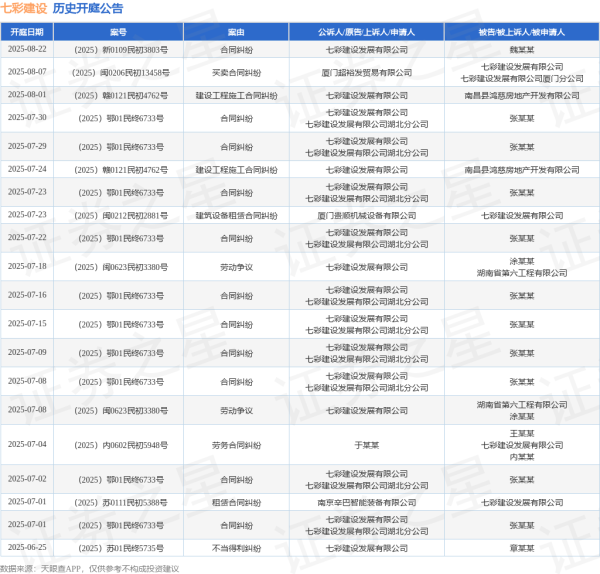Select the date cell 2025-07-02
This screenshot has height=574, width=600.
tap(27, 479)
